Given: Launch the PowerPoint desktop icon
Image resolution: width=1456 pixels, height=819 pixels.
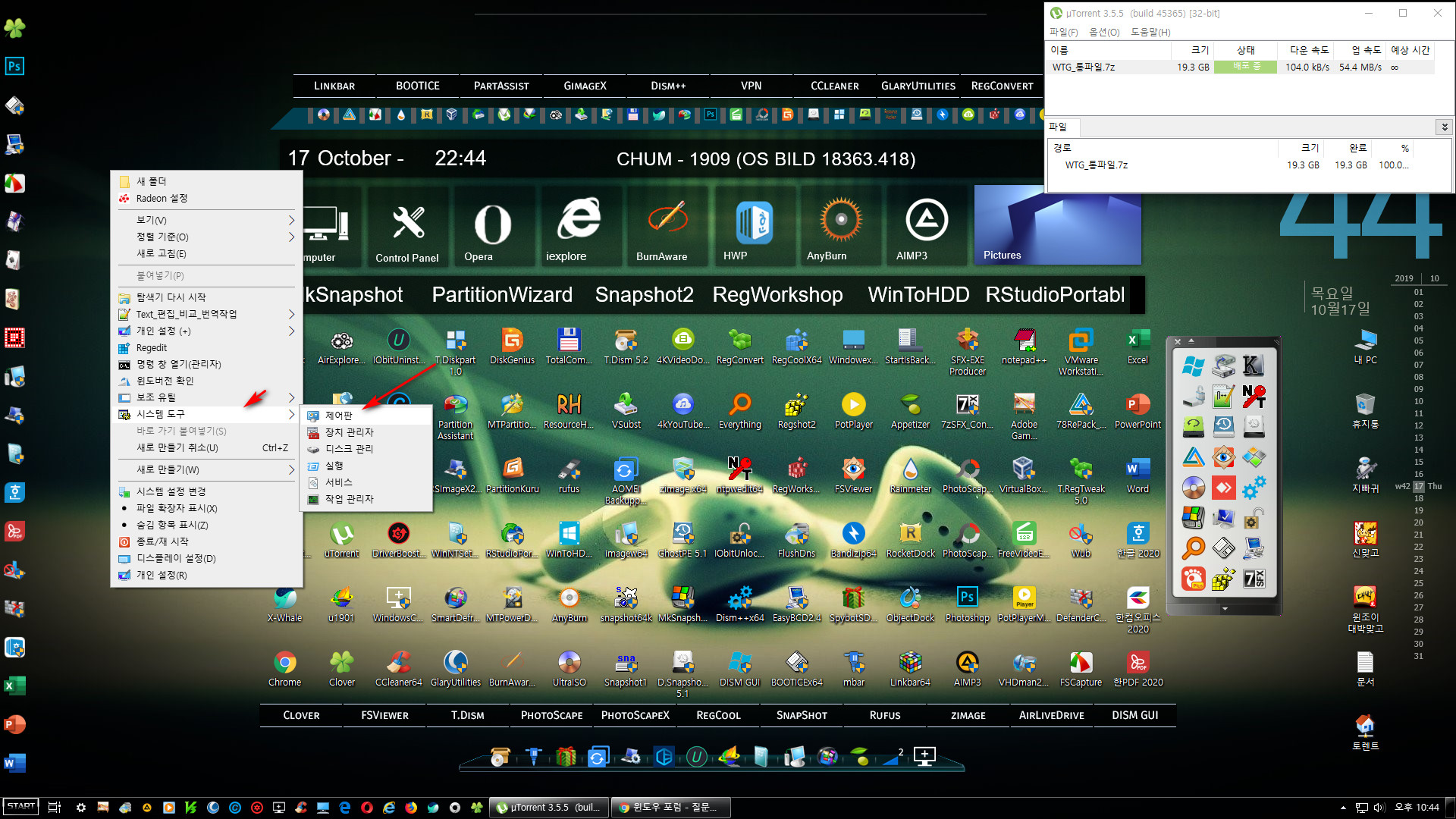Looking at the screenshot, I should tap(1137, 411).
